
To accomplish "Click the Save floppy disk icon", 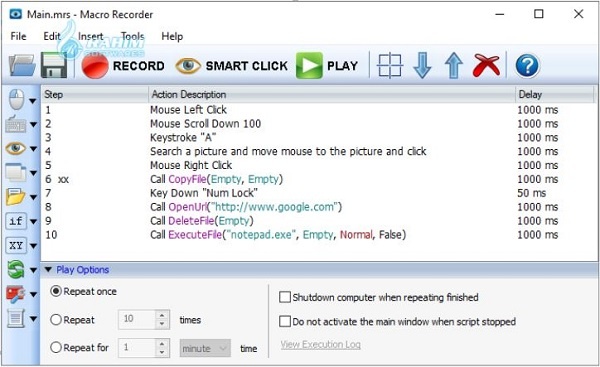I will [54, 65].
